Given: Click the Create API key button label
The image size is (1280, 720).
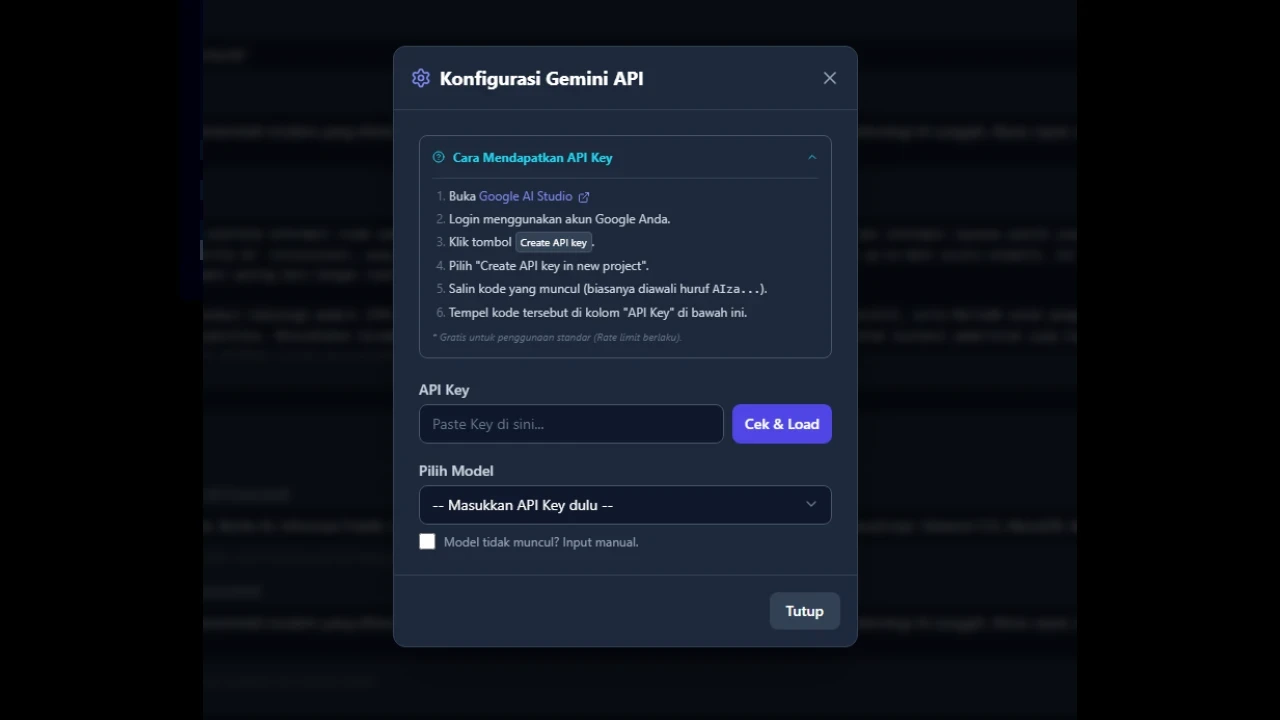Looking at the screenshot, I should coord(553,242).
